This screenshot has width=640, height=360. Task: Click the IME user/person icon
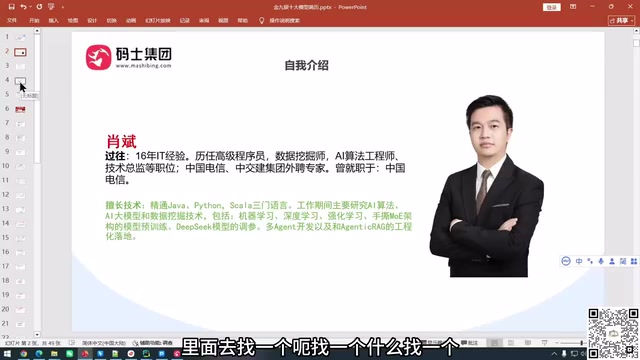coord(612,261)
